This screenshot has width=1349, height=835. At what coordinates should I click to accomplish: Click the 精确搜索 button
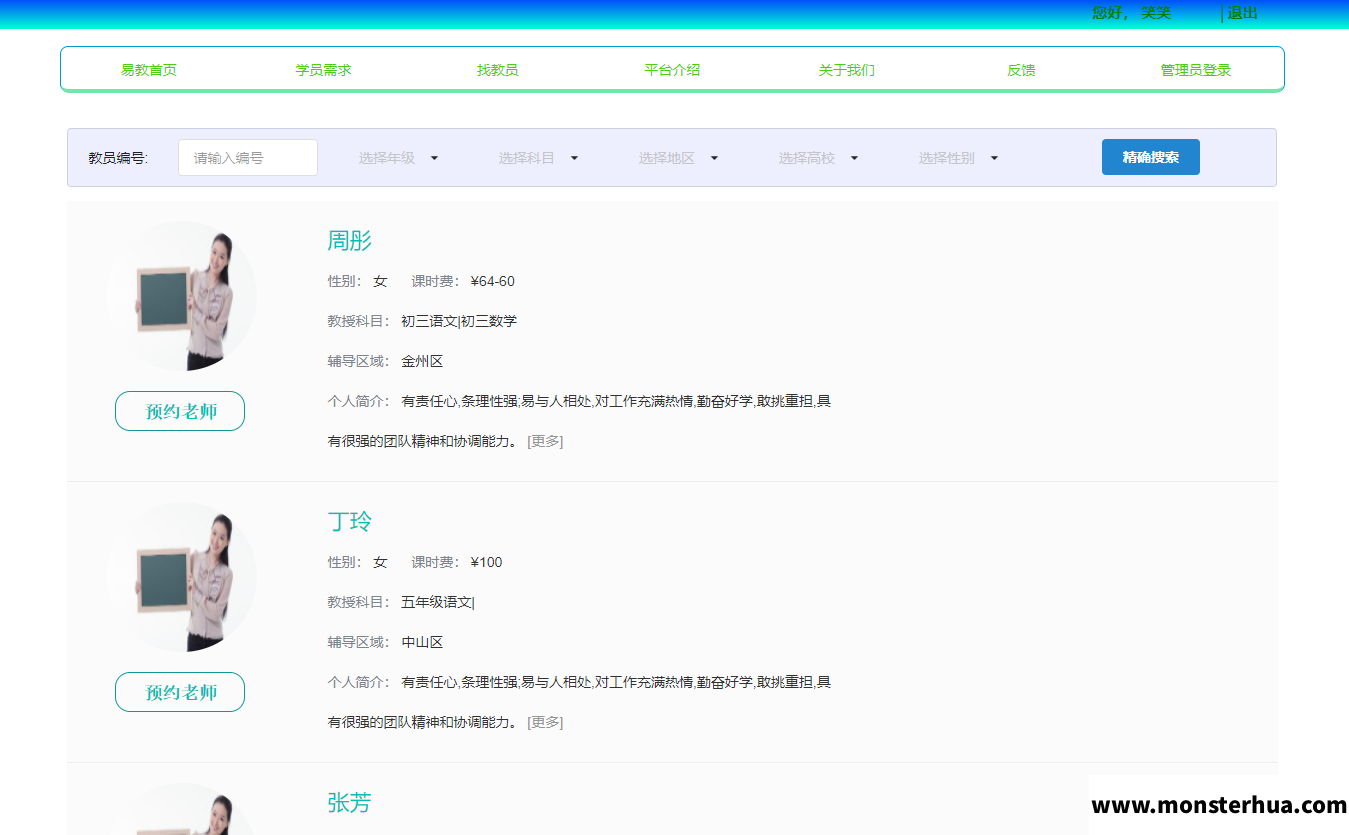[1151, 157]
